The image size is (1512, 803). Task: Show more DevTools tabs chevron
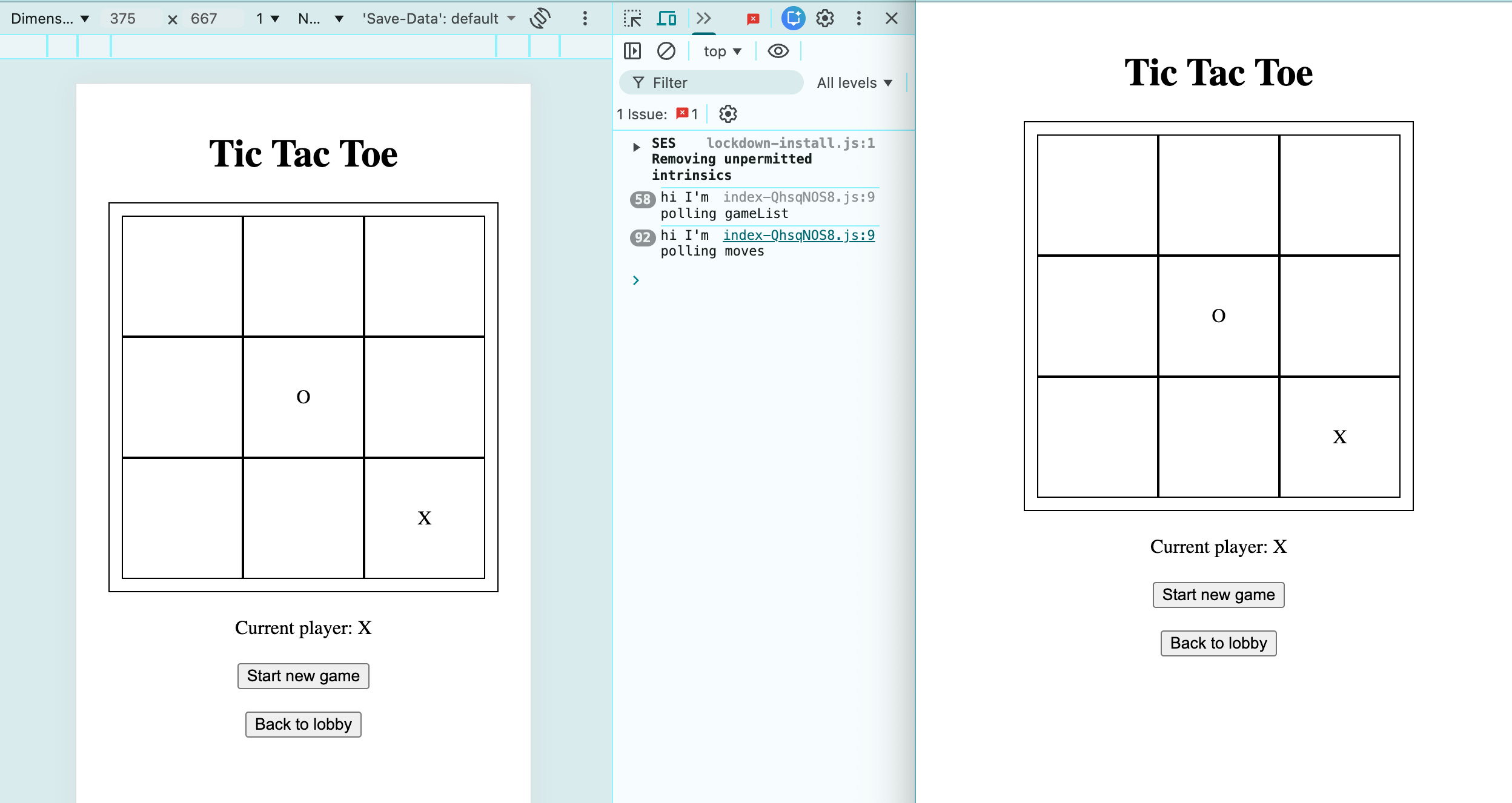(x=703, y=19)
